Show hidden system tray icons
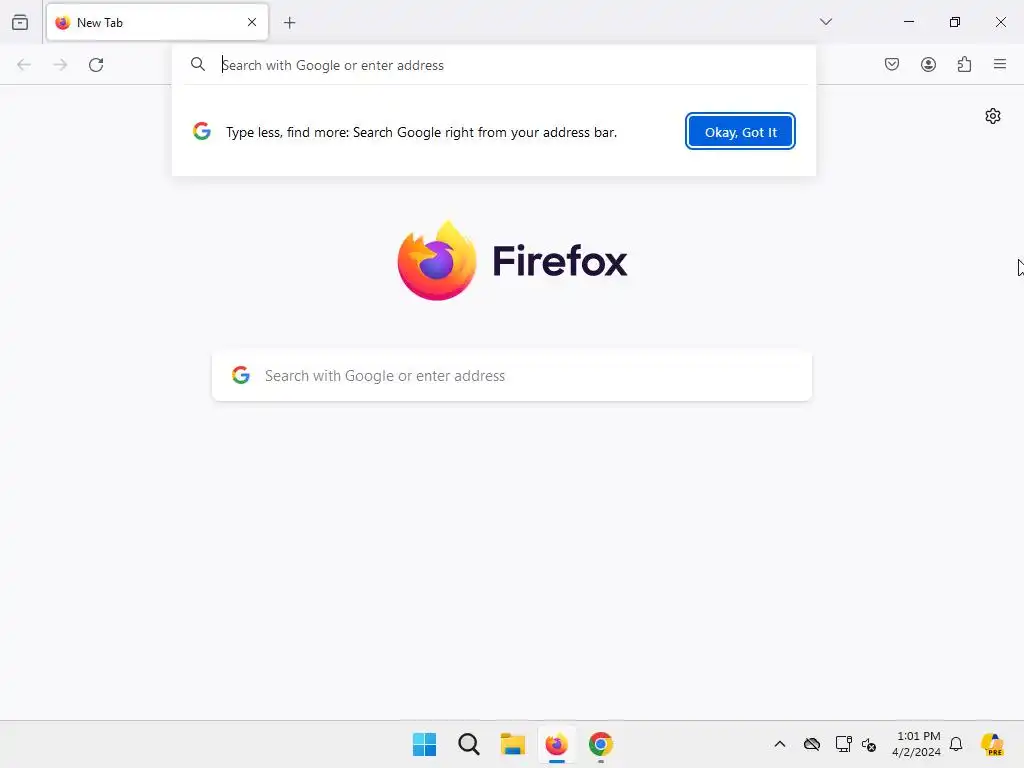Image resolution: width=1024 pixels, height=768 pixels. click(x=780, y=744)
